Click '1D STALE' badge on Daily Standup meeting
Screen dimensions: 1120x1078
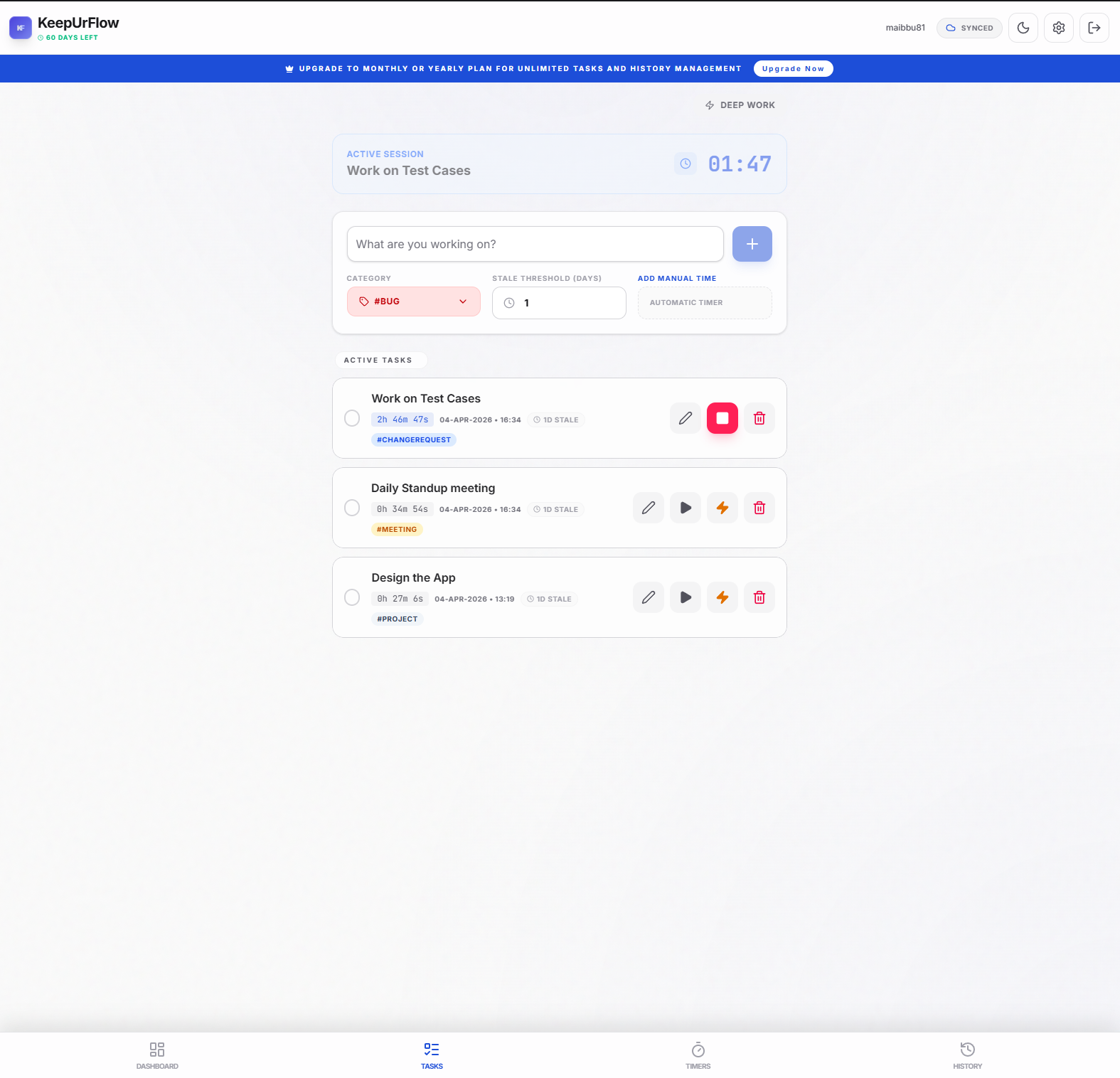point(556,510)
